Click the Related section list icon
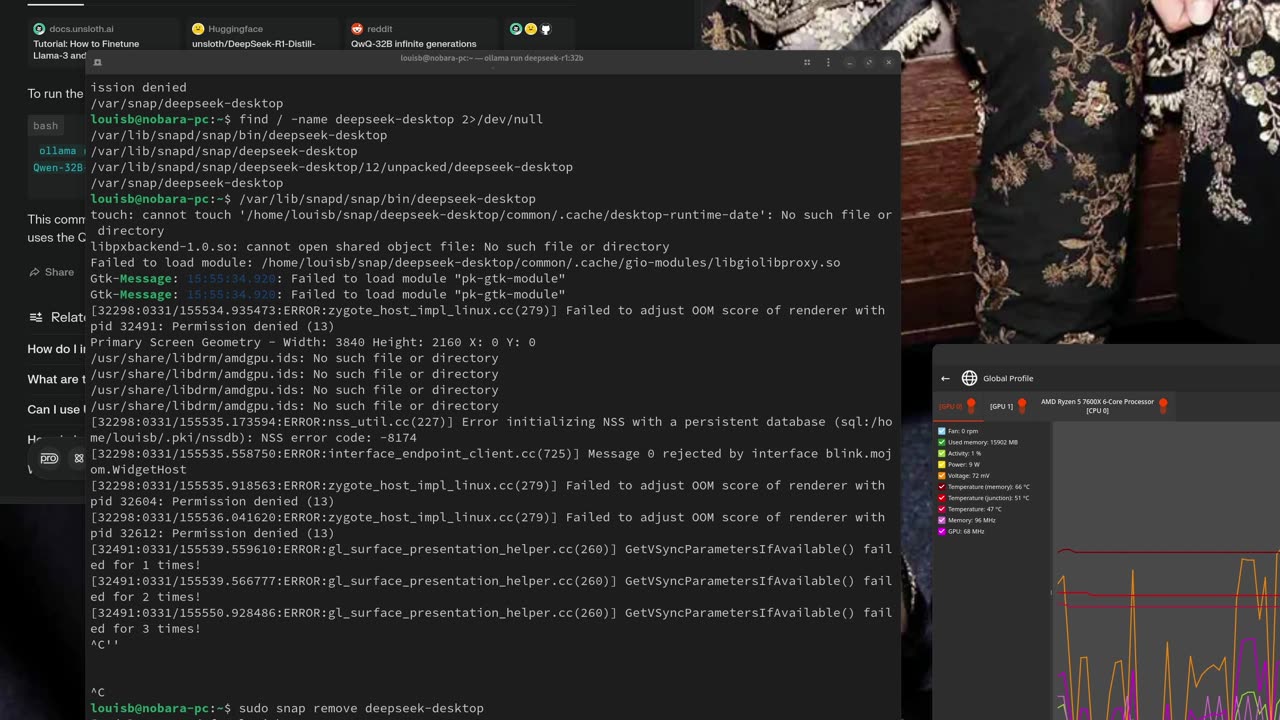This screenshot has width=1280, height=720. pyautogui.click(x=36, y=317)
